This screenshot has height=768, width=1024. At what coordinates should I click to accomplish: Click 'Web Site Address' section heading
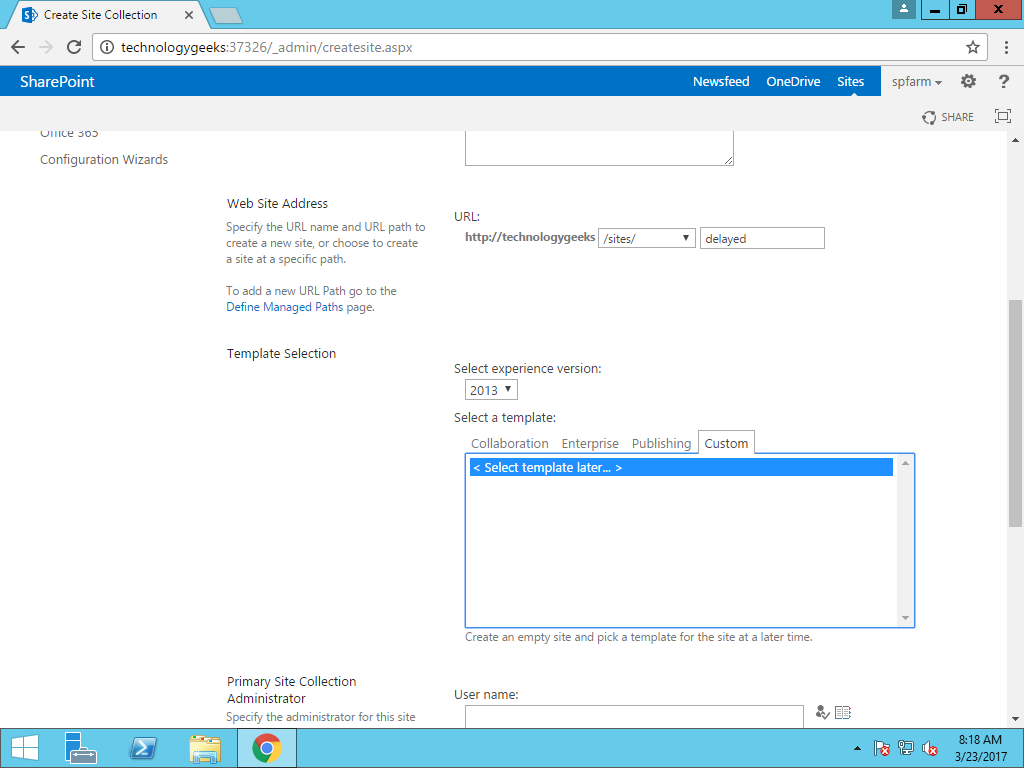click(x=278, y=204)
